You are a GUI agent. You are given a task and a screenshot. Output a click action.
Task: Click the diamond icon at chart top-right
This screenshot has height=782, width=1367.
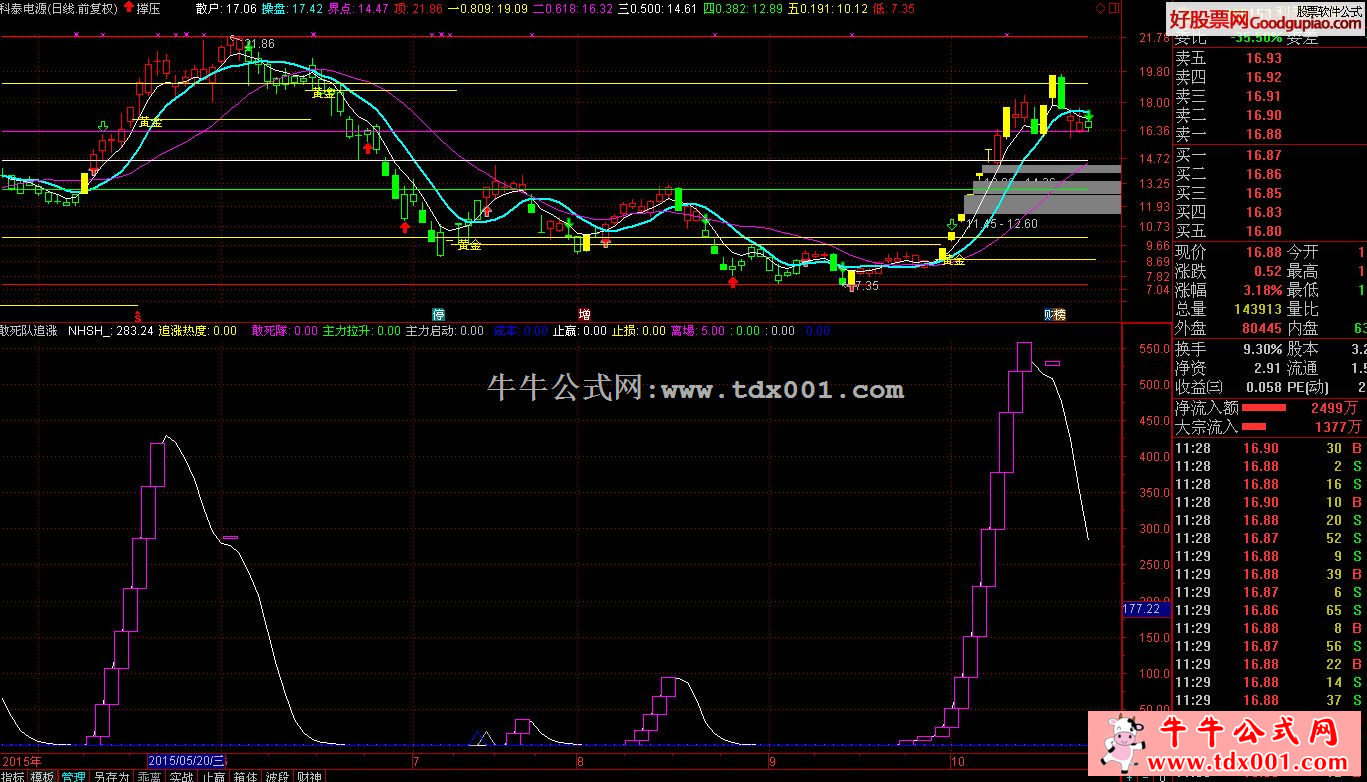click(x=1101, y=8)
